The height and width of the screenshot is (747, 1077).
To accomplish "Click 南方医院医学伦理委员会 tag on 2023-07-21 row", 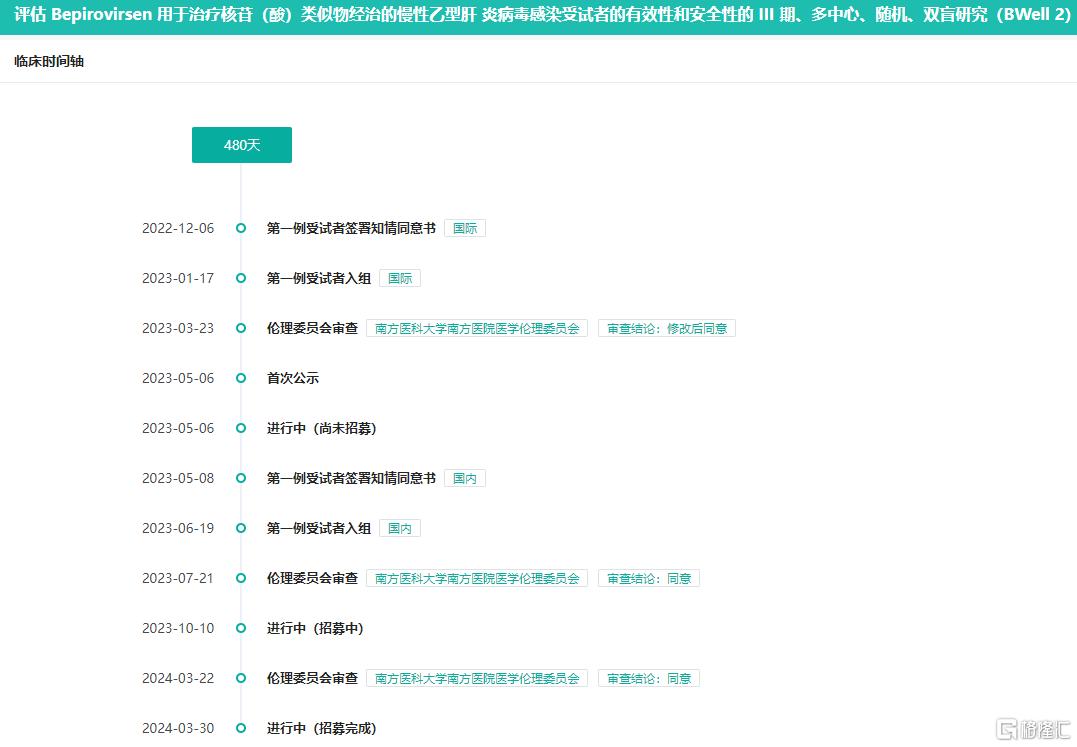I will click(477, 578).
